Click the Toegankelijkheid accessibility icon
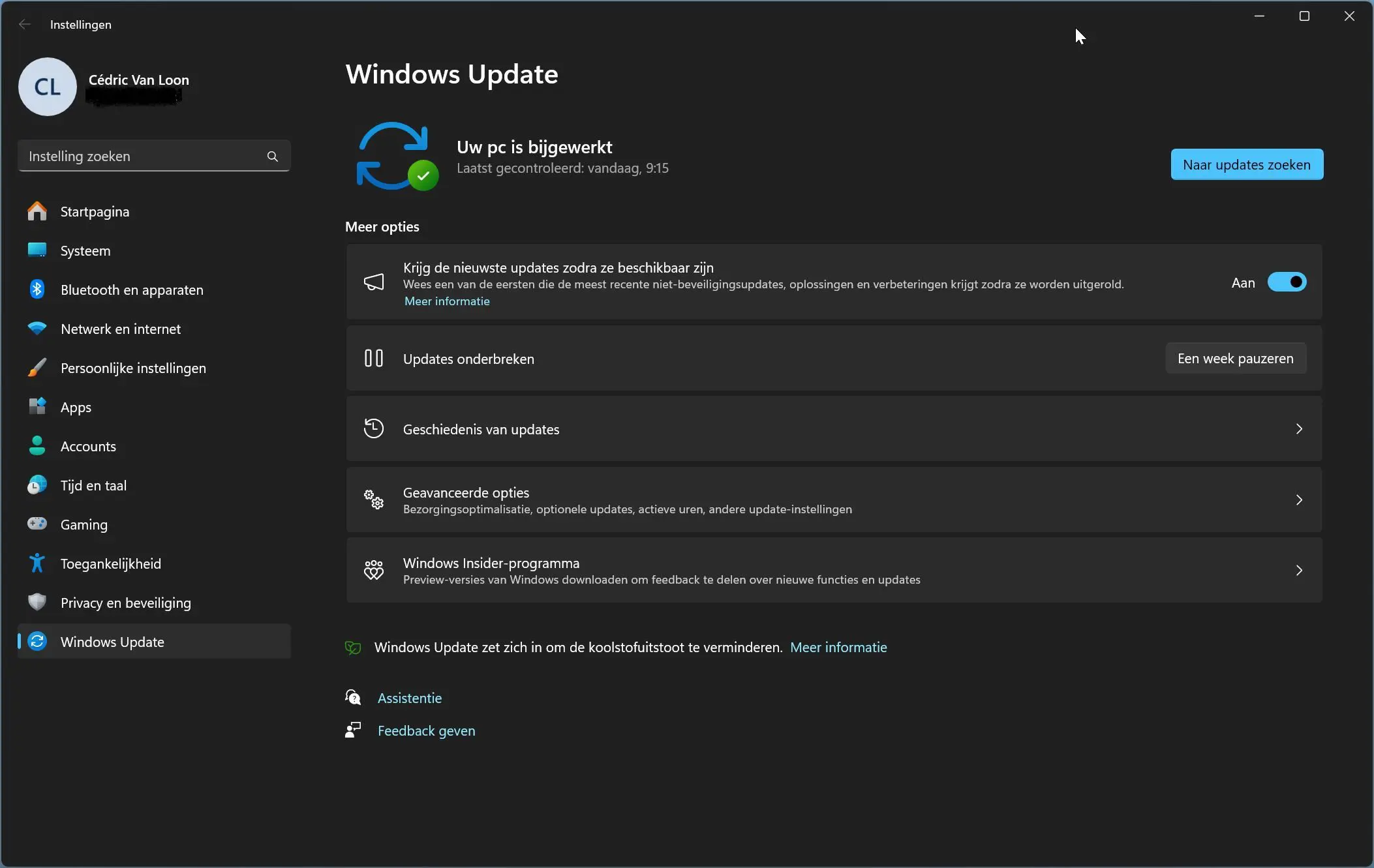 (x=37, y=563)
